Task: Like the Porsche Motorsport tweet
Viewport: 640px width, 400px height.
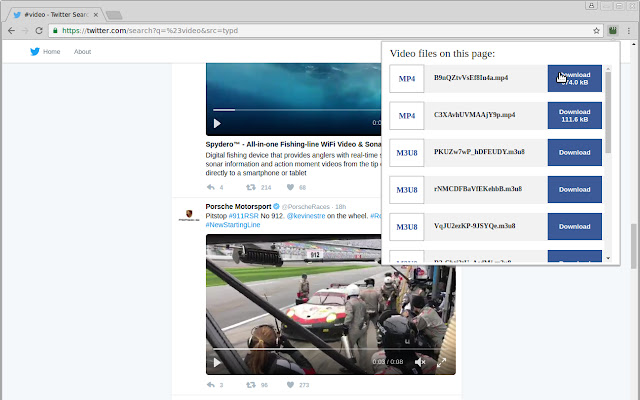Action: click(291, 385)
